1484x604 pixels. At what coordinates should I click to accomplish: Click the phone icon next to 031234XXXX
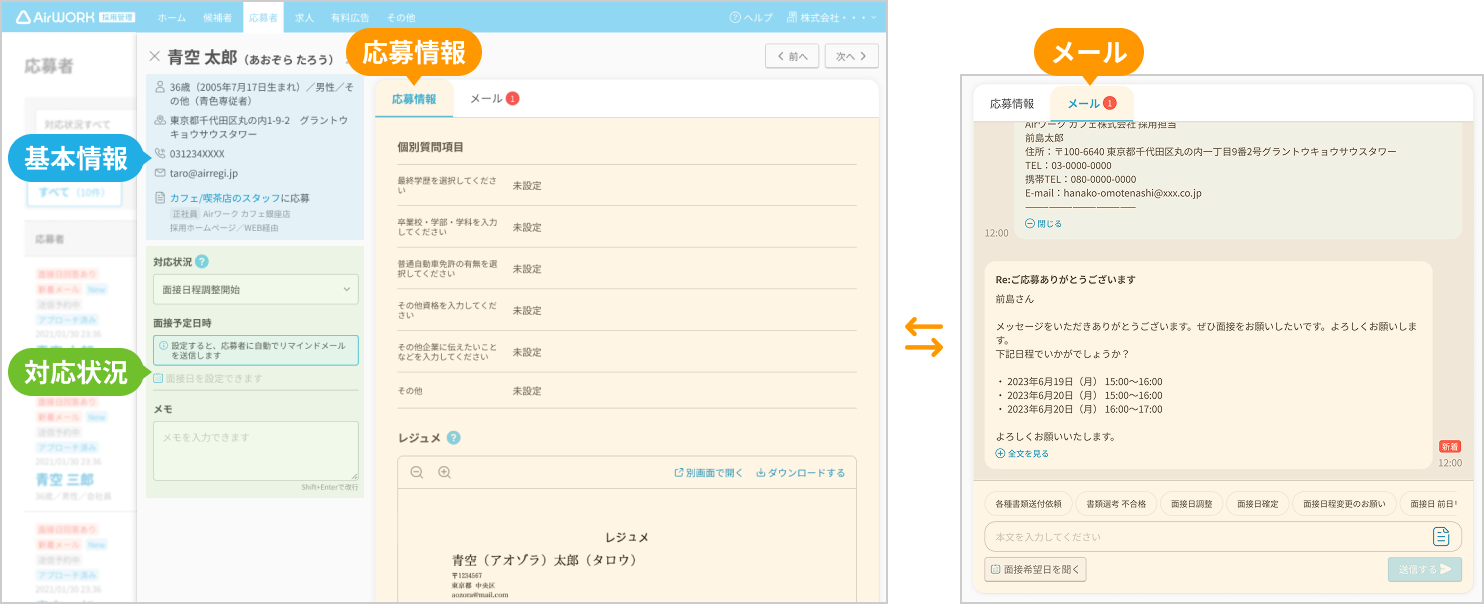point(160,154)
